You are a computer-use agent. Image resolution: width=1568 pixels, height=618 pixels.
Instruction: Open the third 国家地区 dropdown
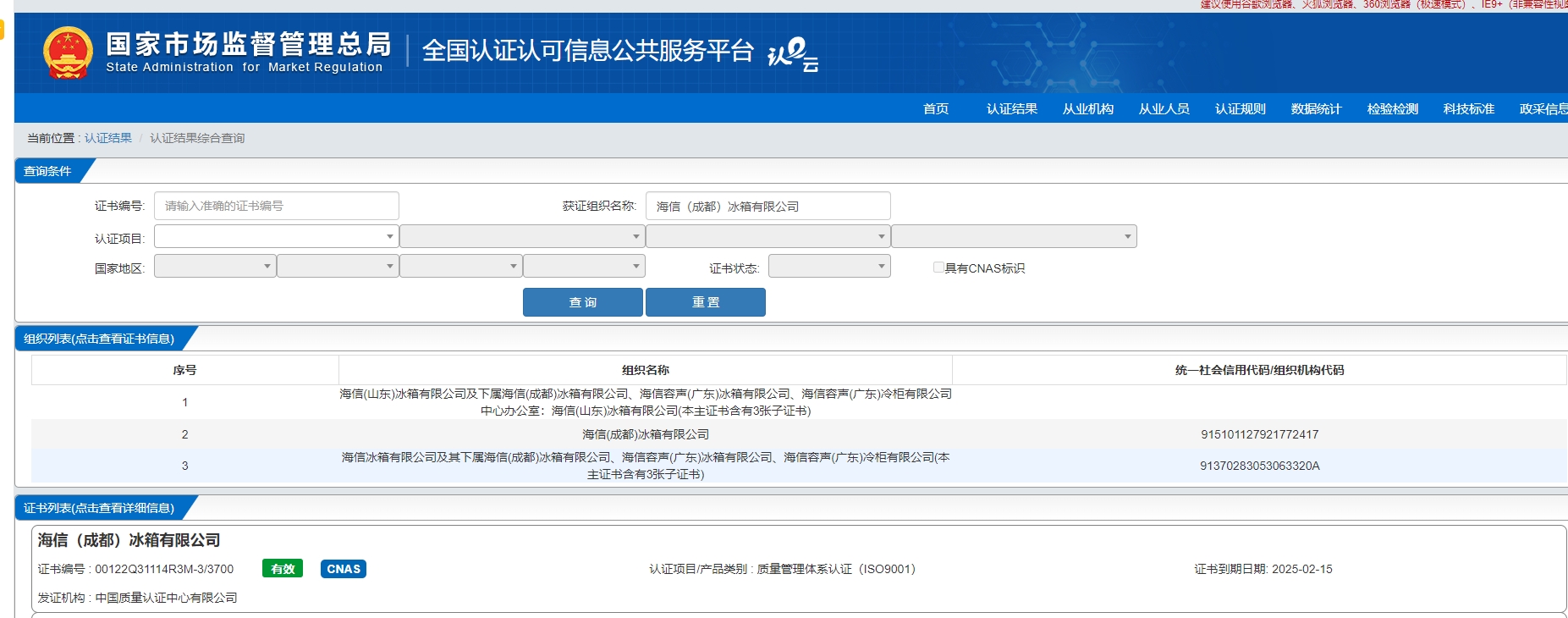pos(461,266)
